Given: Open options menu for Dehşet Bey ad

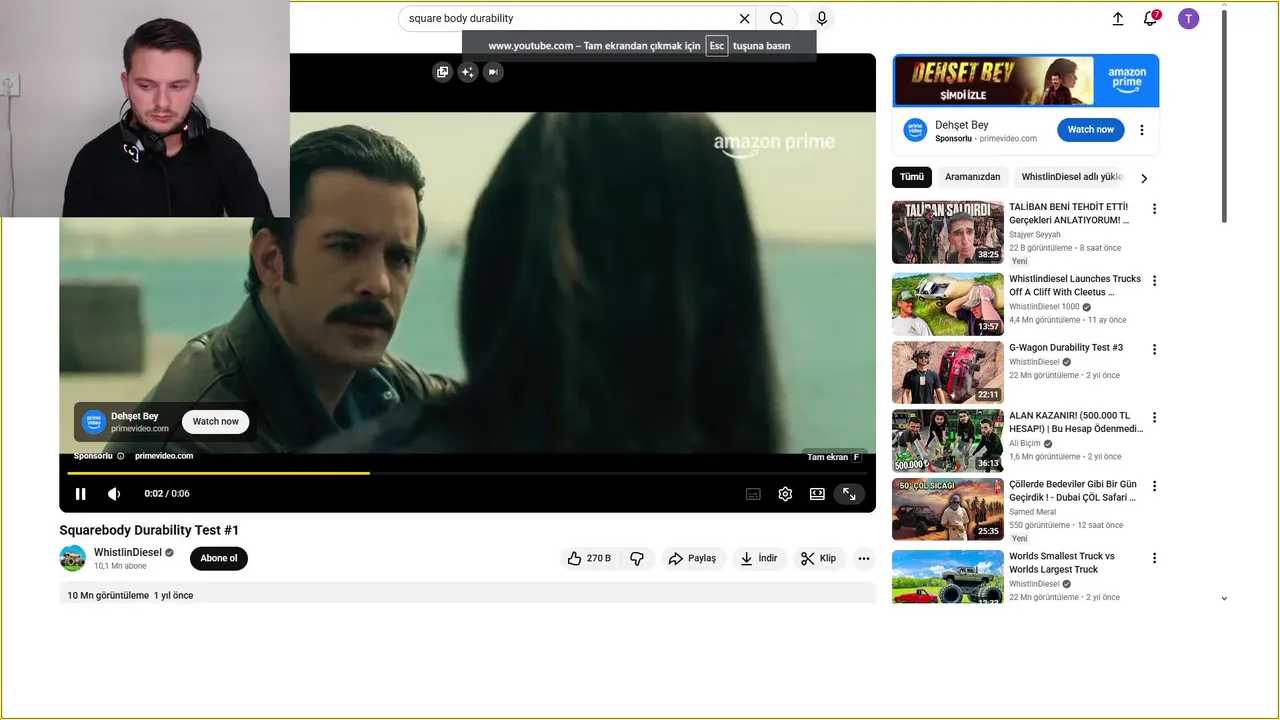Looking at the screenshot, I should coord(1142,130).
